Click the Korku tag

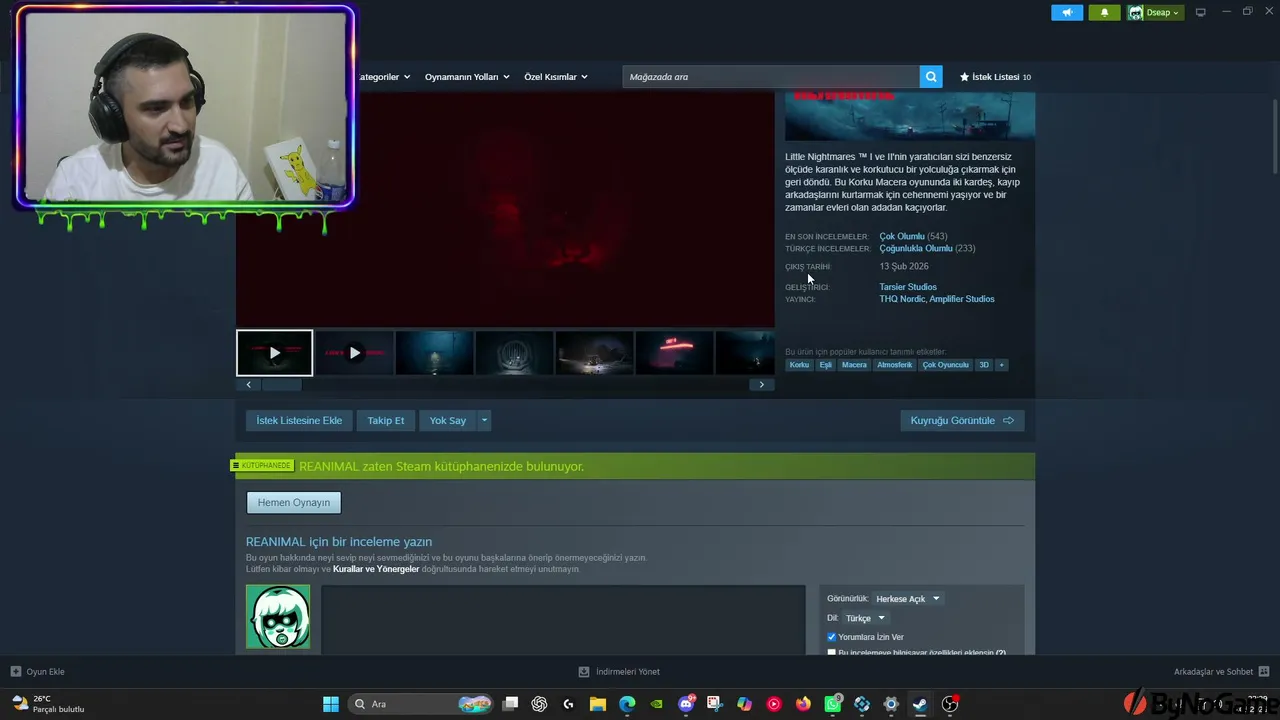(799, 365)
